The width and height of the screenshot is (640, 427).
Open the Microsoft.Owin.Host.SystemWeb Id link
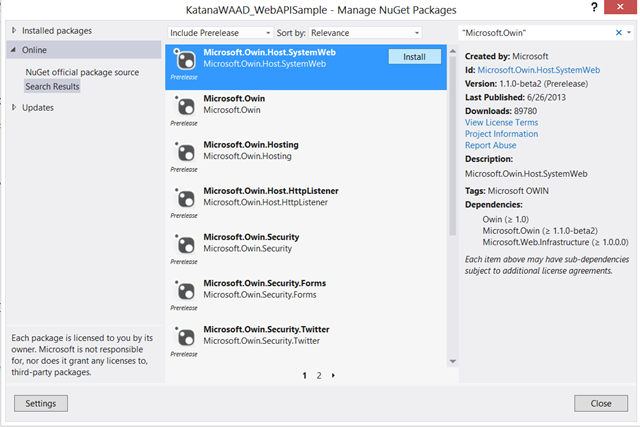539,70
